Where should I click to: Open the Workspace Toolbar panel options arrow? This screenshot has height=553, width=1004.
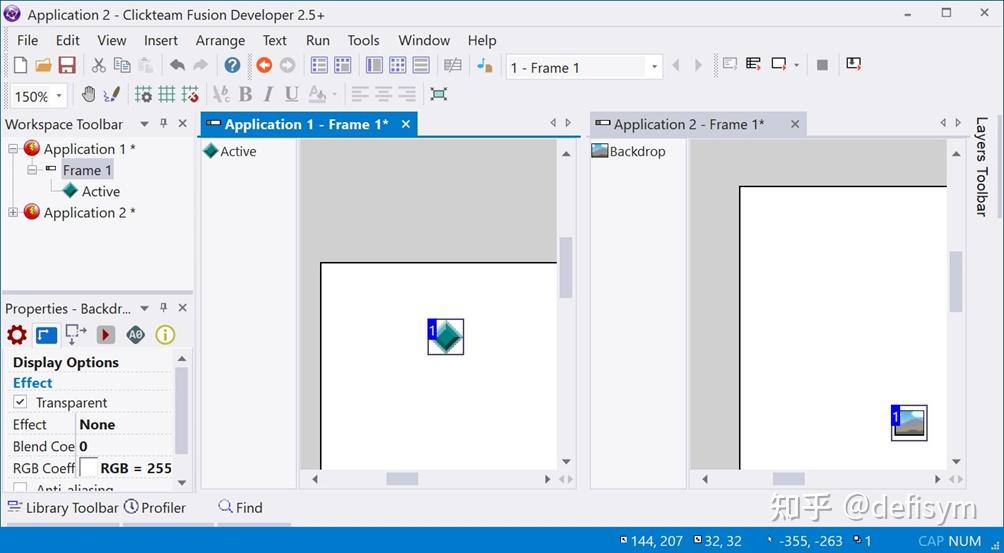[145, 124]
